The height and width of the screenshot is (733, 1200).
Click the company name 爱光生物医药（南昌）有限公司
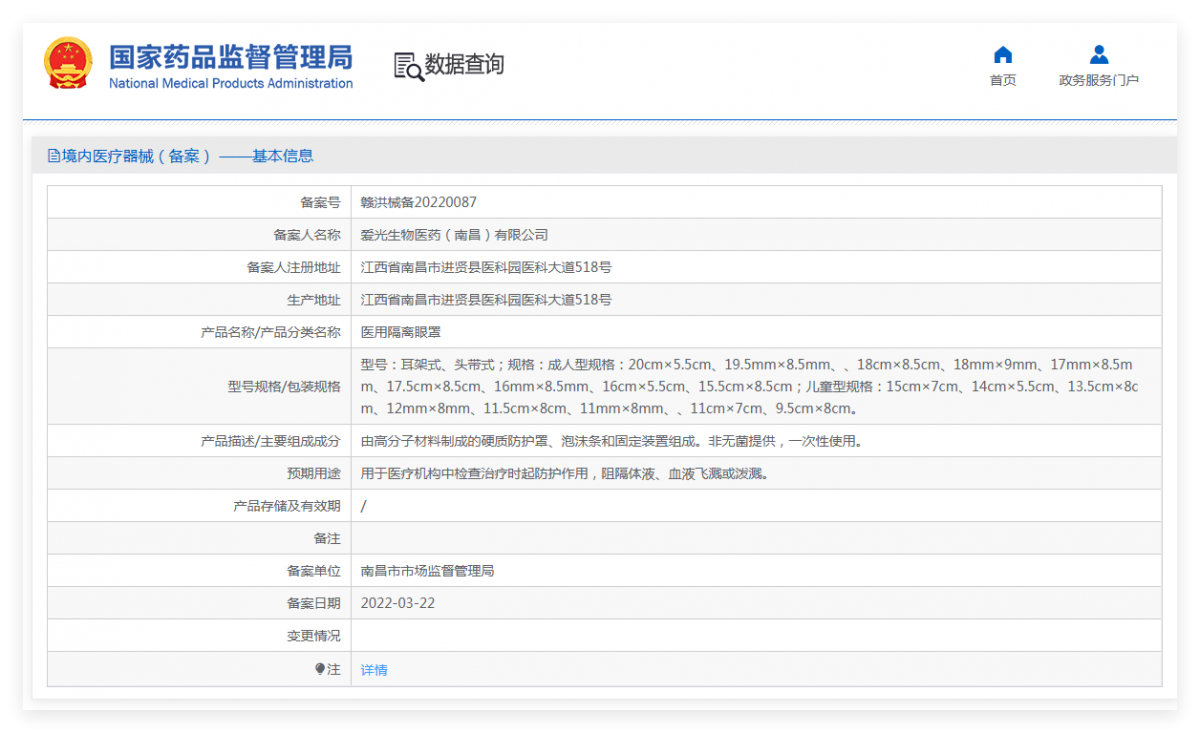click(454, 235)
